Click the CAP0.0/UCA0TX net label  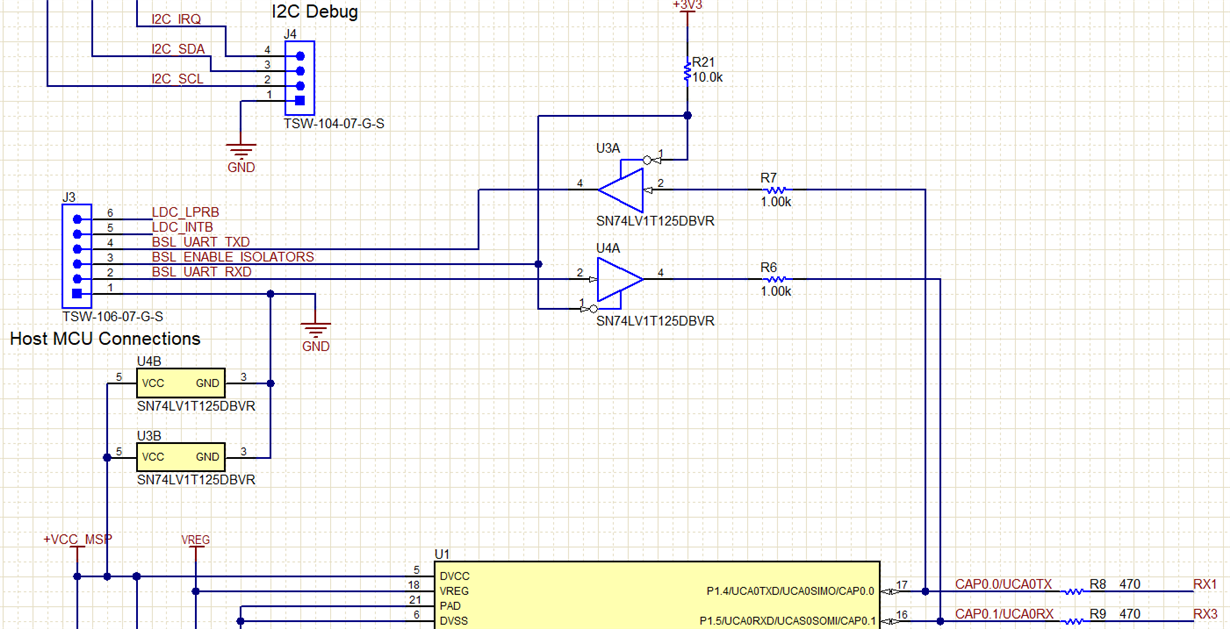1003,584
